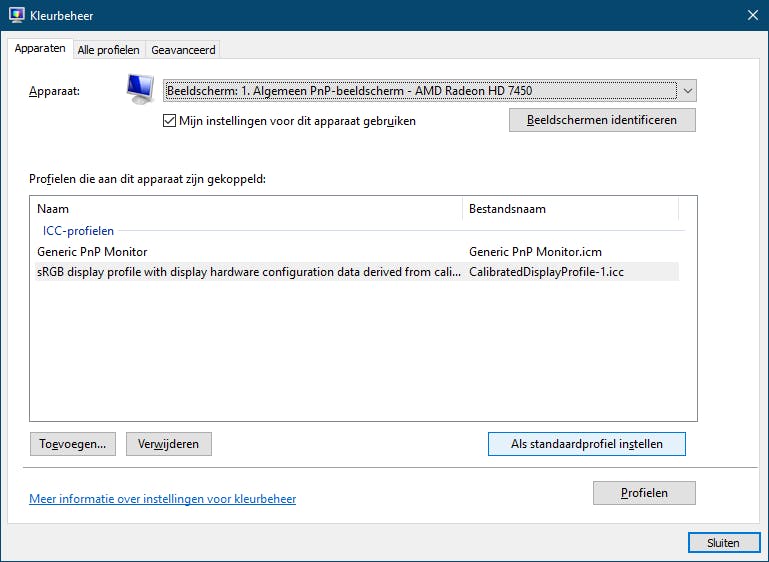
Task: Click the Kleurbeheer title bar icon
Action: (x=17, y=15)
